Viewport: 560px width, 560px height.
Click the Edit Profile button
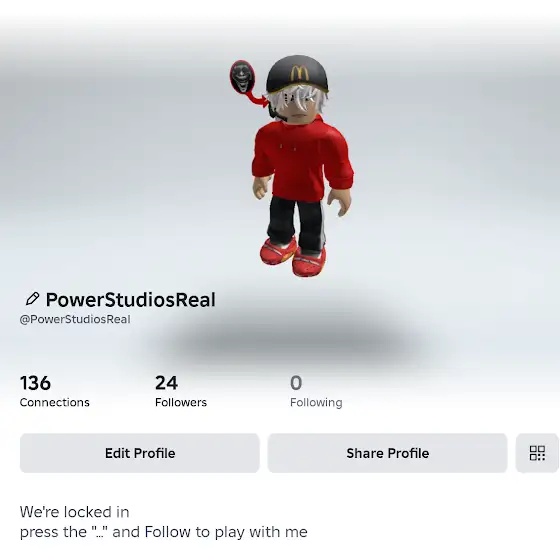coord(140,453)
